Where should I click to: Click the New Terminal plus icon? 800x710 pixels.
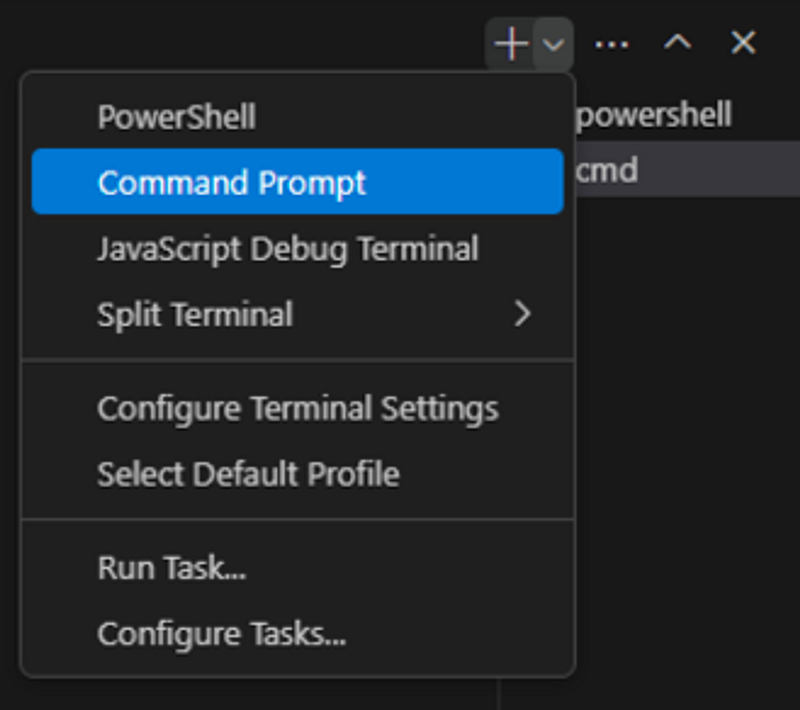click(x=511, y=44)
